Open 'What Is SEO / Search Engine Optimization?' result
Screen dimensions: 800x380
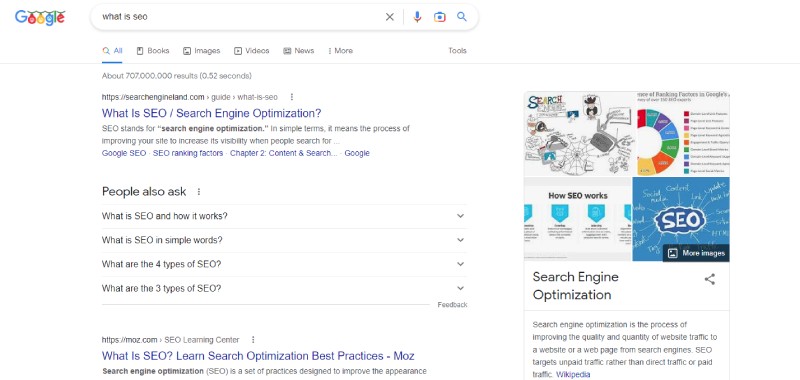(x=212, y=113)
